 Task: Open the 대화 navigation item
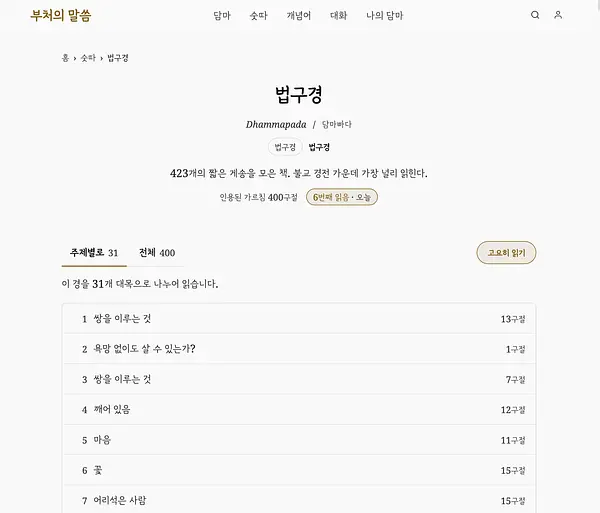tap(339, 16)
